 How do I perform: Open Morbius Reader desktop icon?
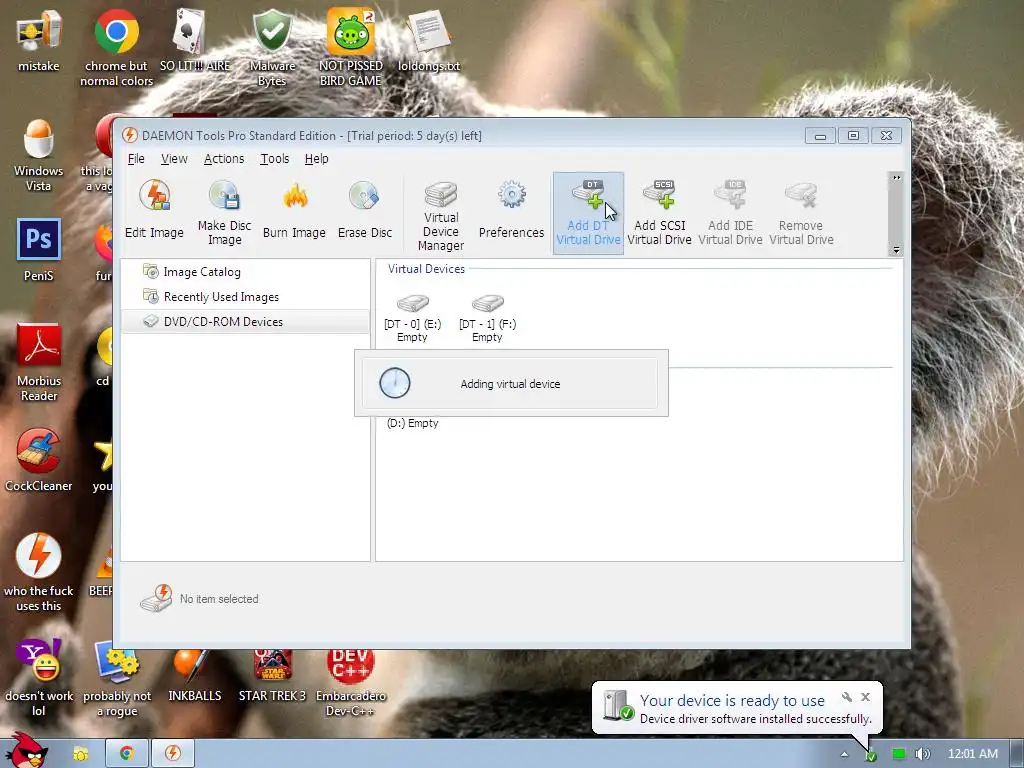pos(39,362)
